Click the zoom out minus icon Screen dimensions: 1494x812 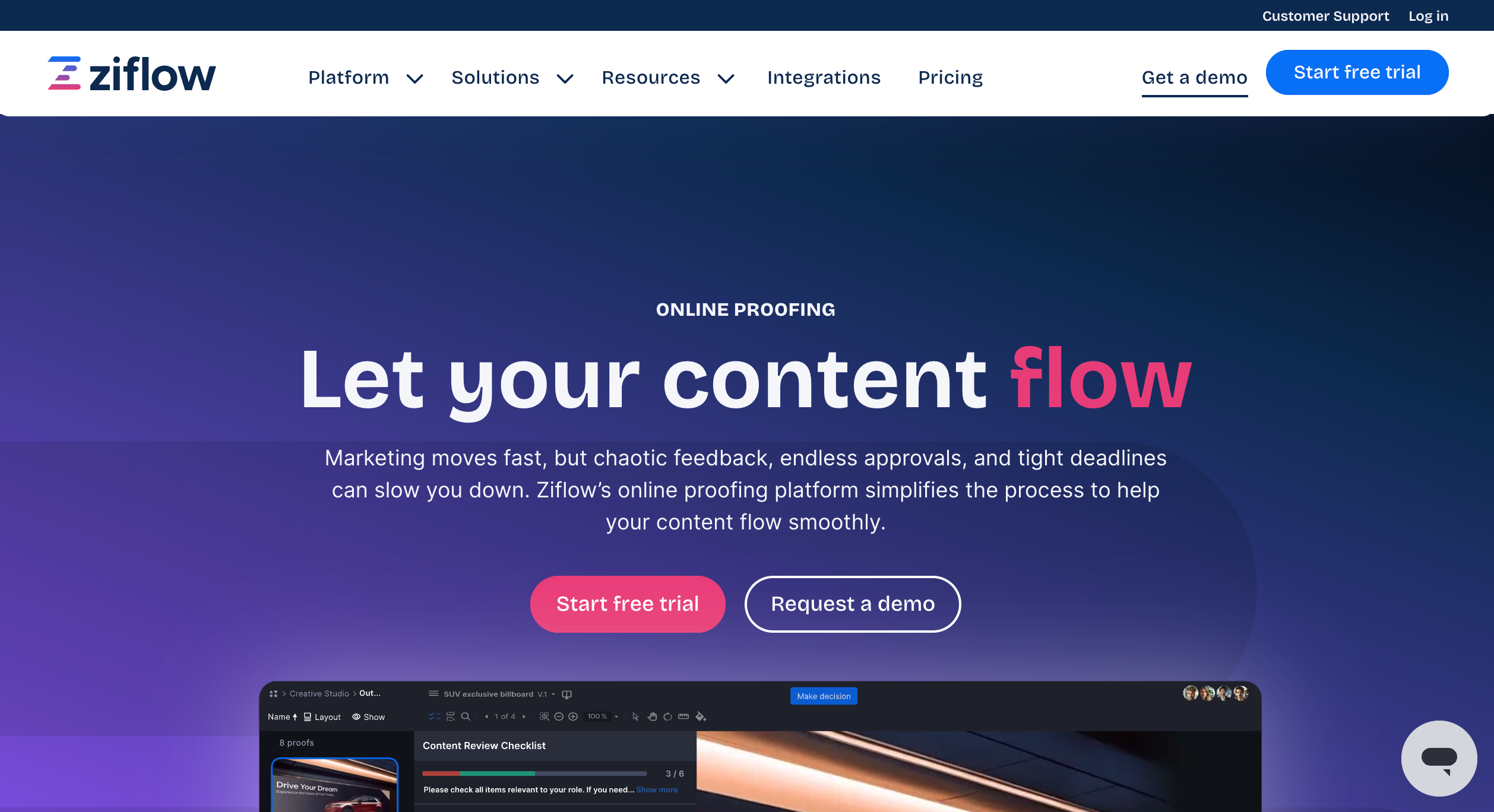[559, 716]
